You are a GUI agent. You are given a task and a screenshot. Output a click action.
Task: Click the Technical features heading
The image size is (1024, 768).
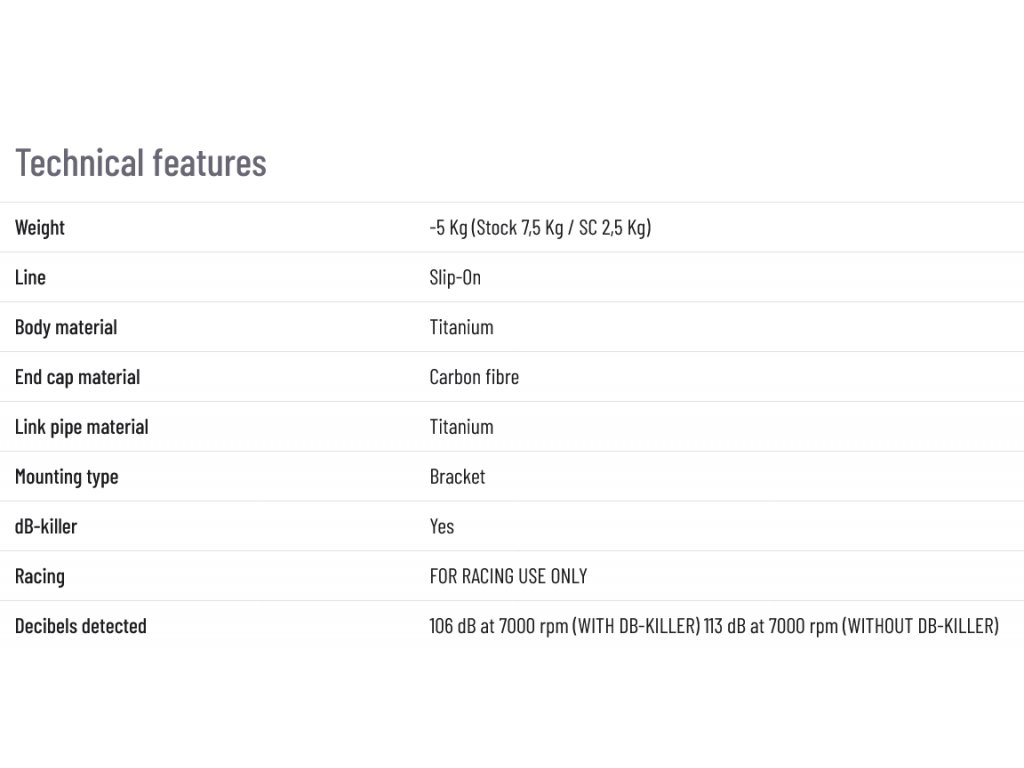[141, 163]
